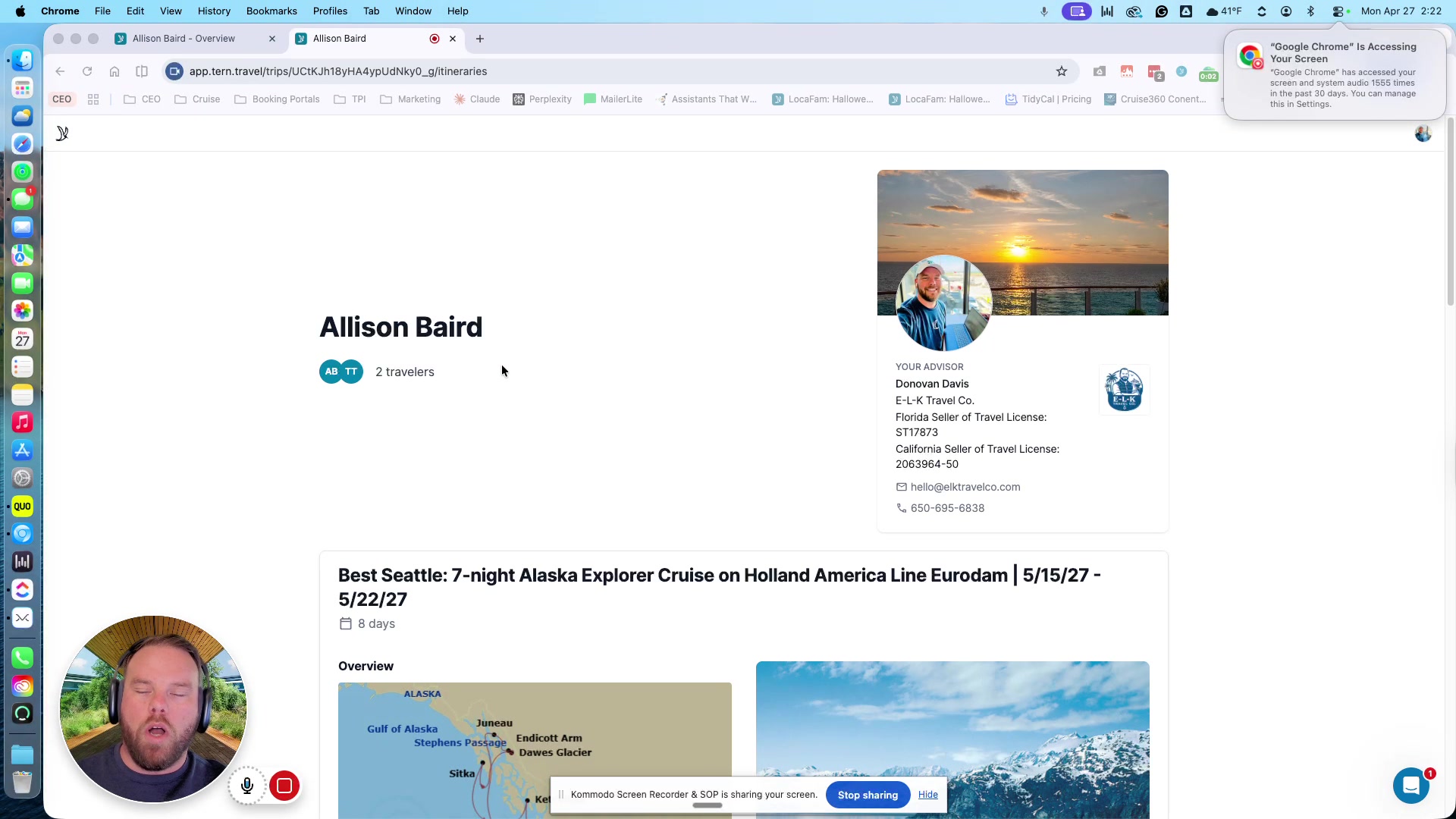Screen dimensions: 1456x819
Task: Click the Hide link in sharing bar
Action: click(927, 795)
